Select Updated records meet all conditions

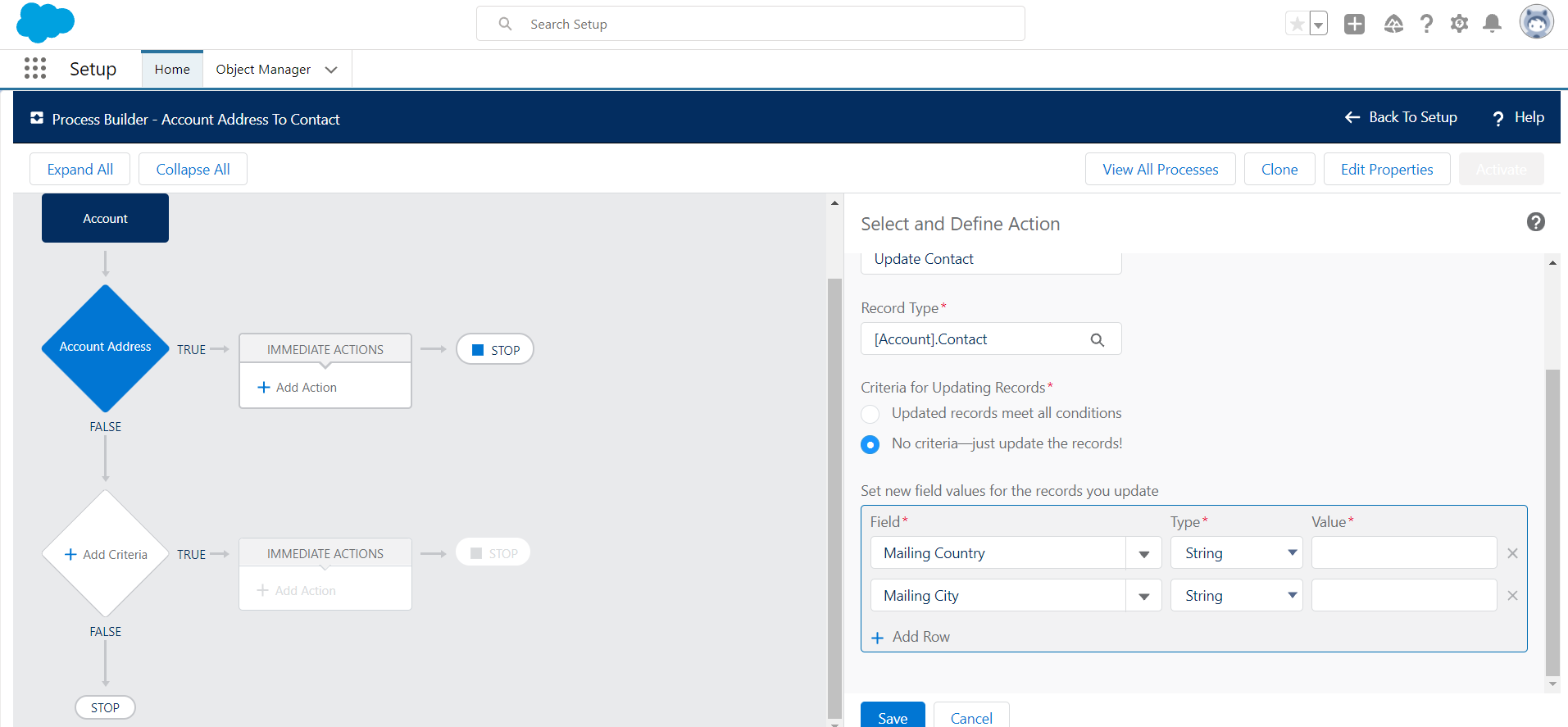[870, 414]
